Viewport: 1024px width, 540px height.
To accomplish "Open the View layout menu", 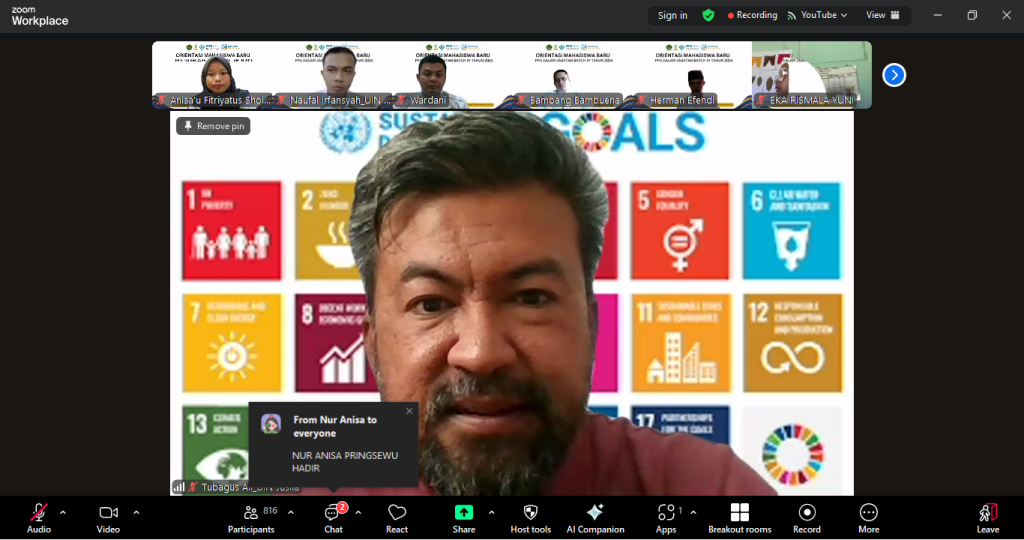I will [882, 15].
